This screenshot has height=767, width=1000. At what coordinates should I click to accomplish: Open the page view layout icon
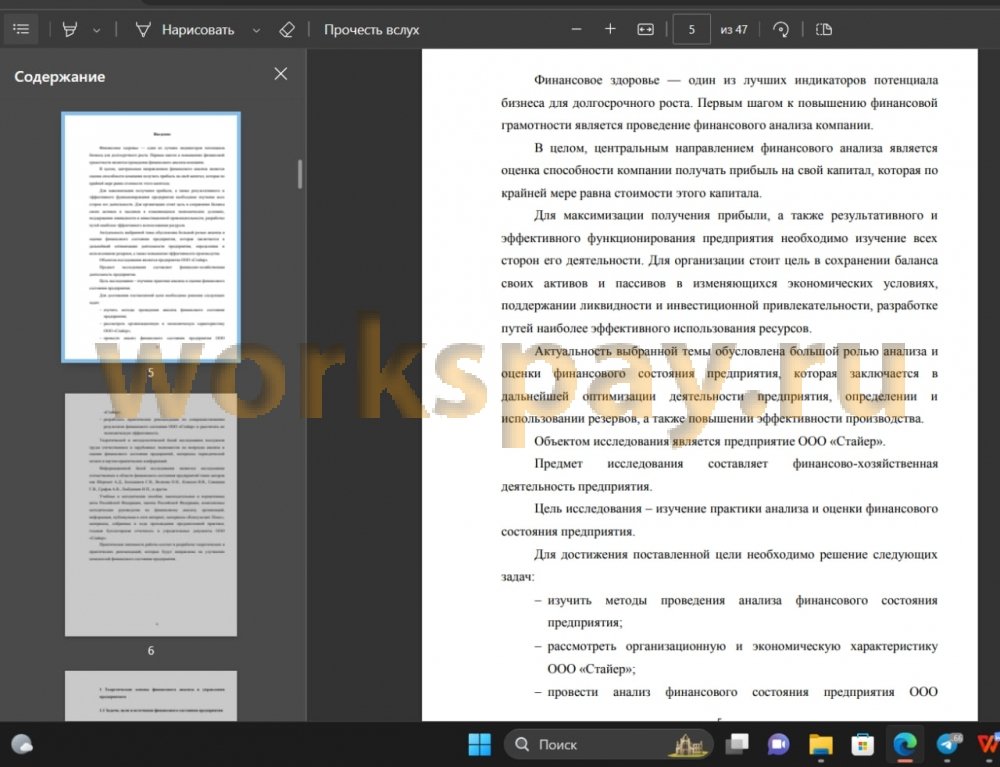(824, 29)
